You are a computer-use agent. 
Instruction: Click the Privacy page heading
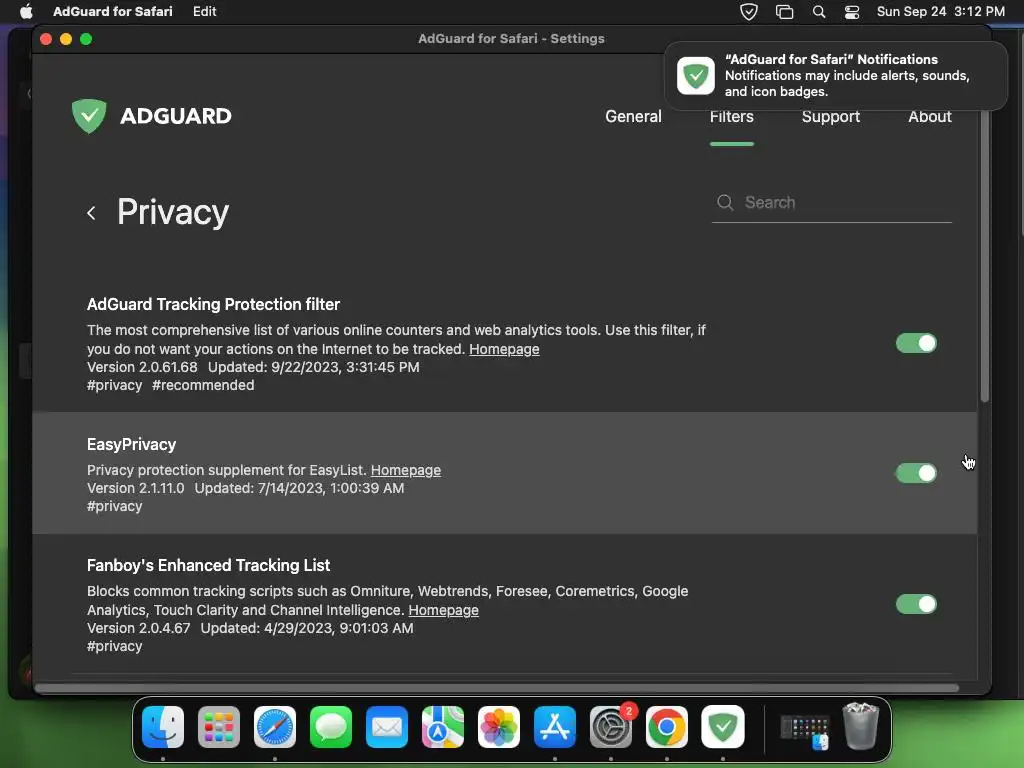click(173, 212)
